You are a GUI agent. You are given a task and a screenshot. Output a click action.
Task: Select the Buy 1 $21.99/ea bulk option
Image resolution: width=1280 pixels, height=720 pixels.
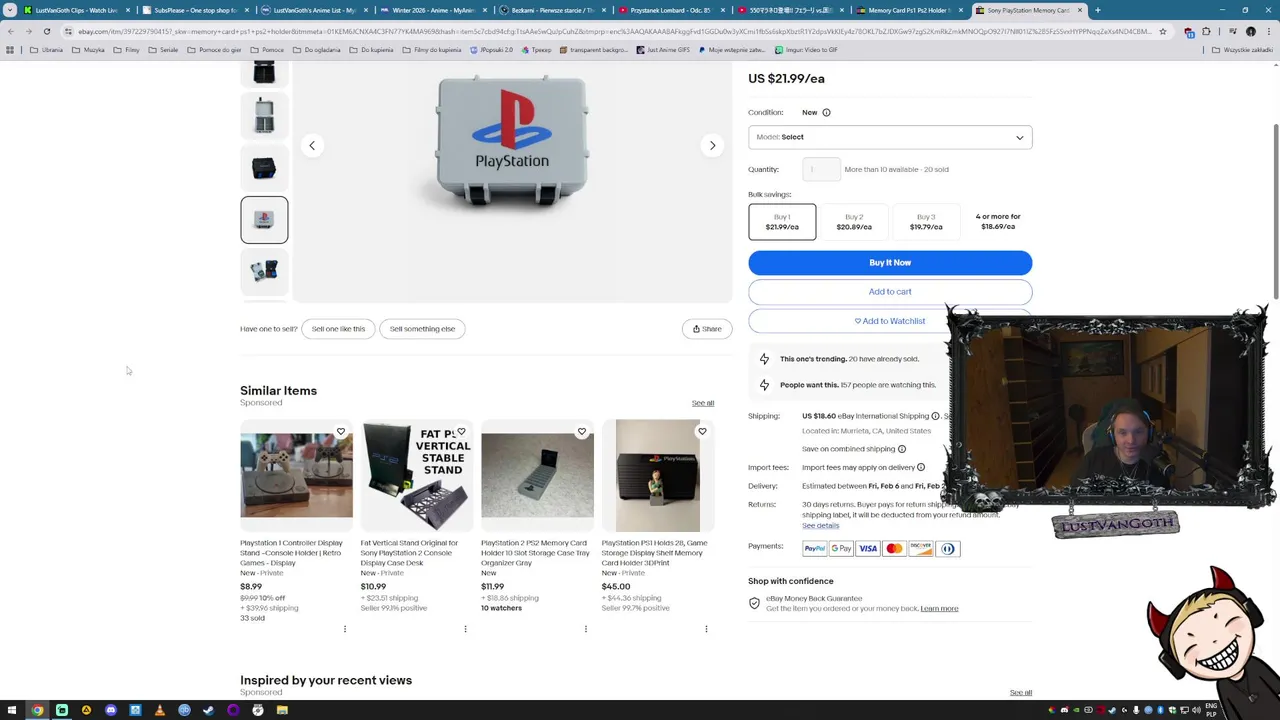click(x=782, y=221)
